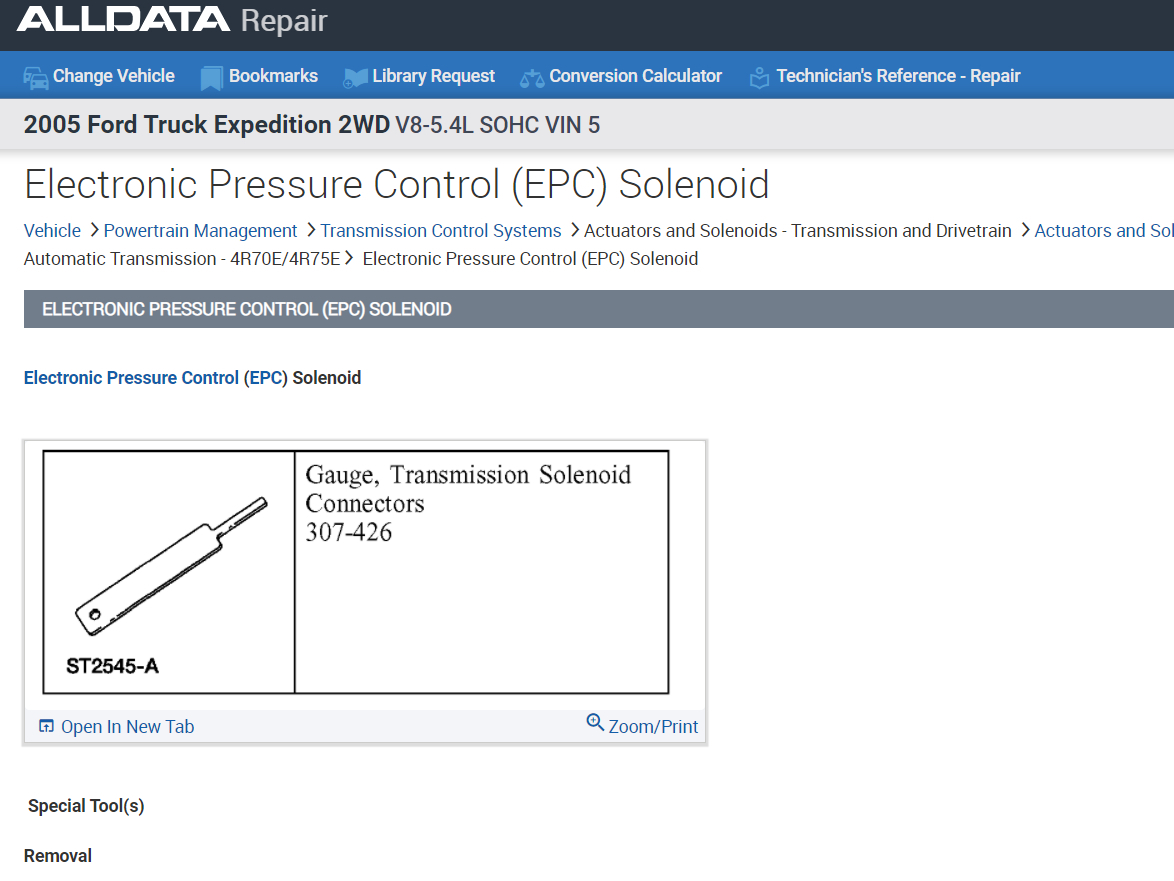Viewport: 1174px width, 881px height.
Task: Click the Zoom/Print magnifier icon
Action: [595, 722]
